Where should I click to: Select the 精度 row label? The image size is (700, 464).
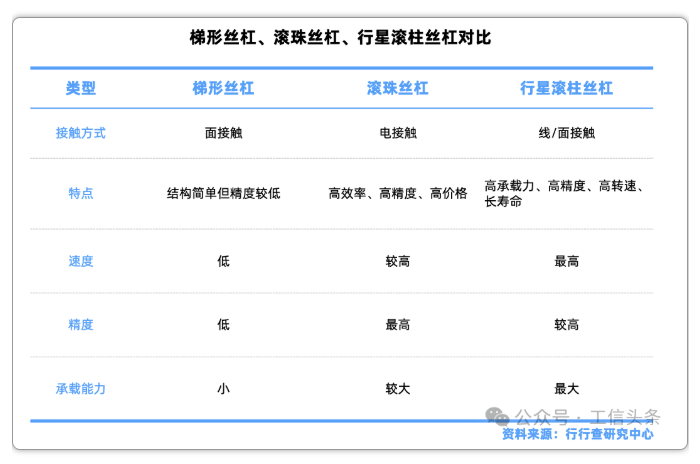tap(81, 325)
